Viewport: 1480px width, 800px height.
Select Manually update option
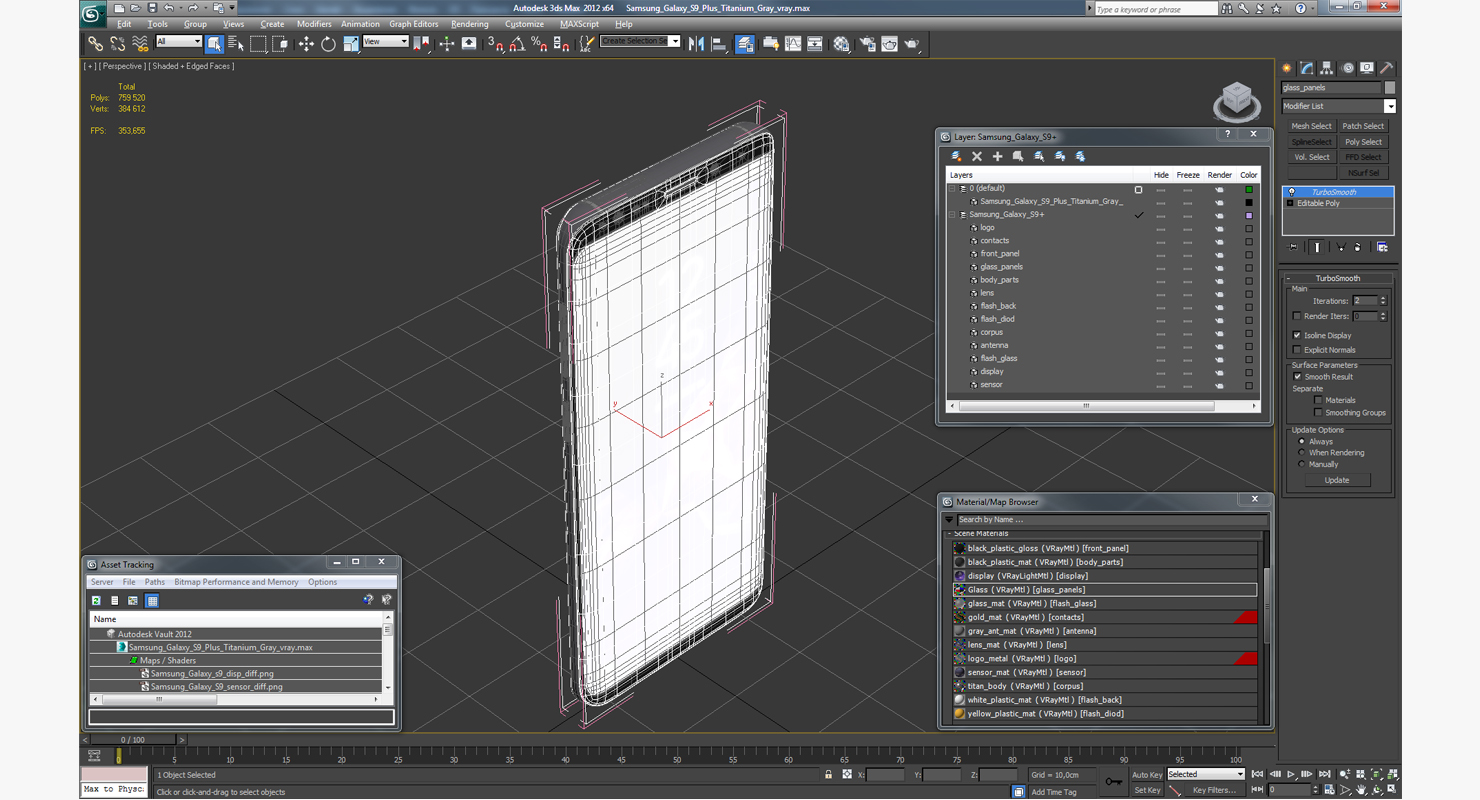point(1301,464)
